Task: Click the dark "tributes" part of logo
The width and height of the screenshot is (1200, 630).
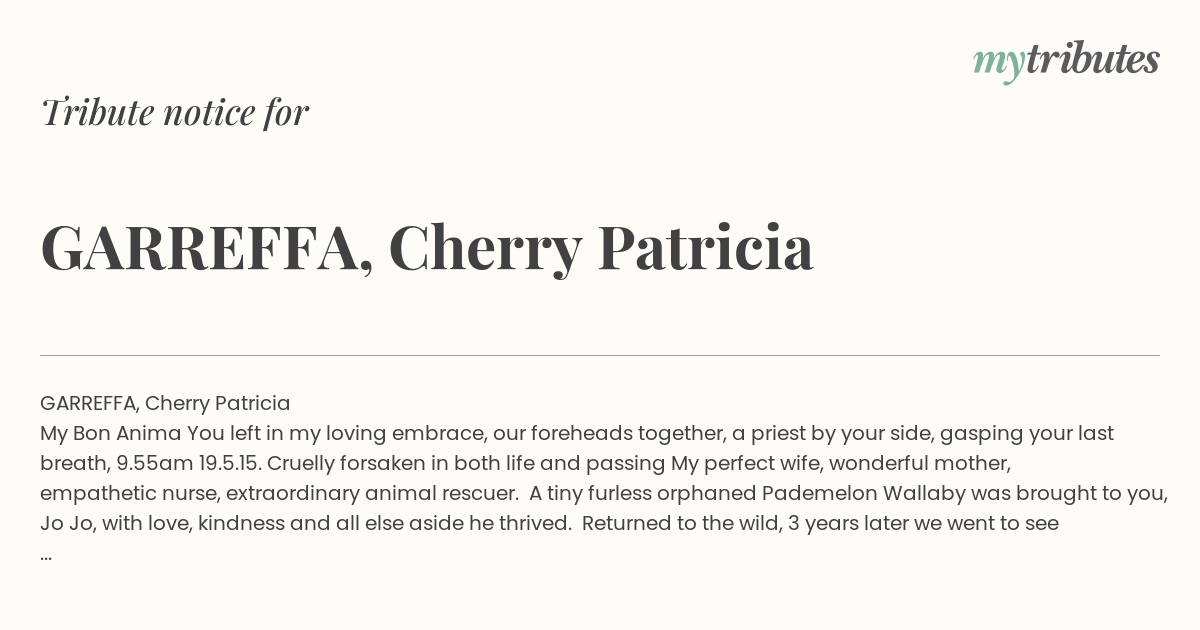Action: [1092, 59]
